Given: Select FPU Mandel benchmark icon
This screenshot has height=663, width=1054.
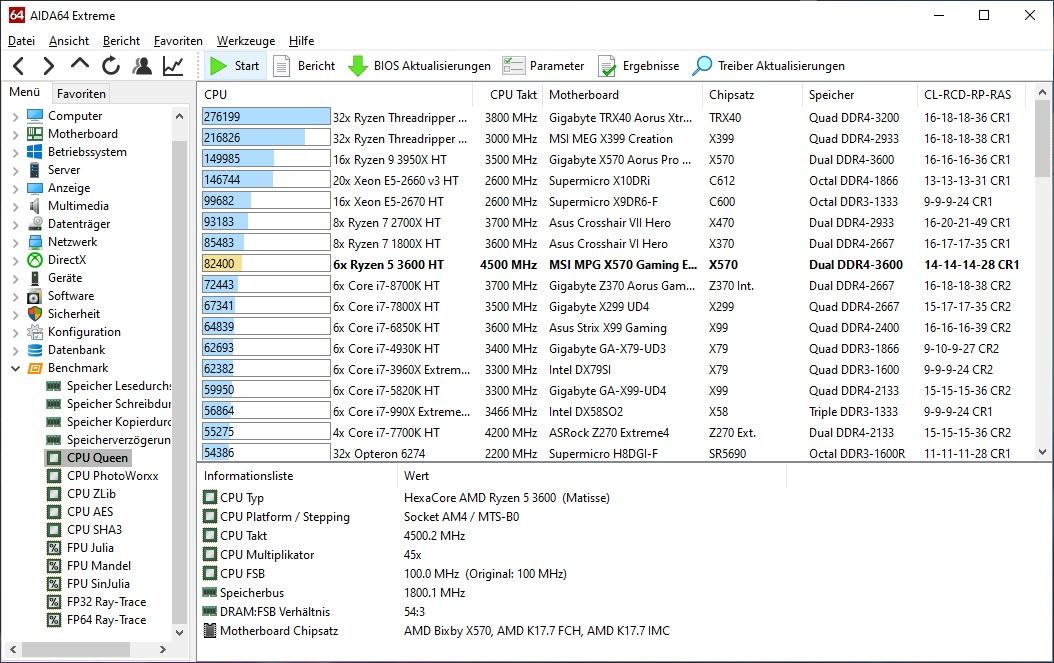Looking at the screenshot, I should coord(54,566).
